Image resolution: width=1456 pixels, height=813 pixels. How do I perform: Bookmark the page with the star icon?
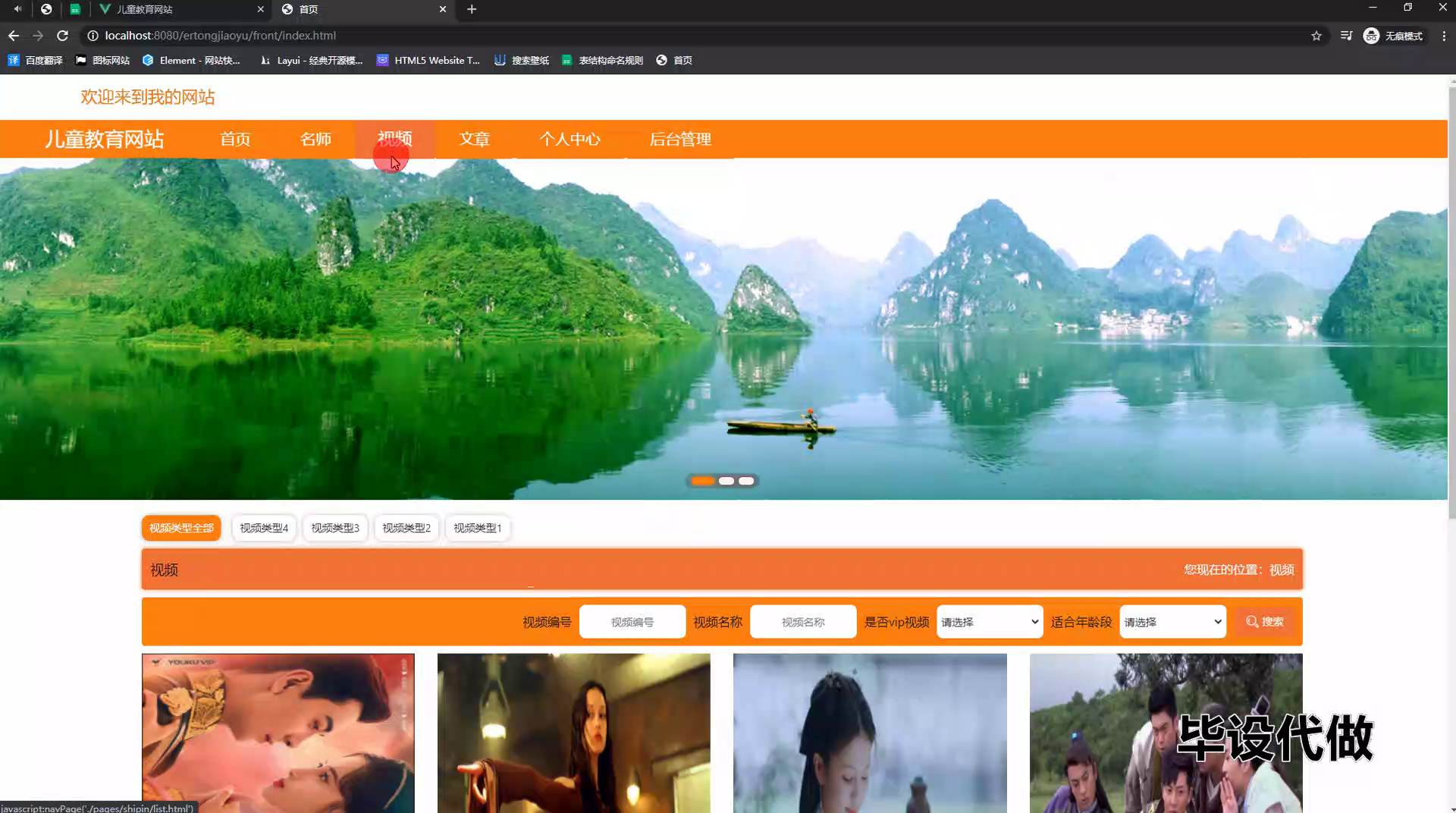1317,36
